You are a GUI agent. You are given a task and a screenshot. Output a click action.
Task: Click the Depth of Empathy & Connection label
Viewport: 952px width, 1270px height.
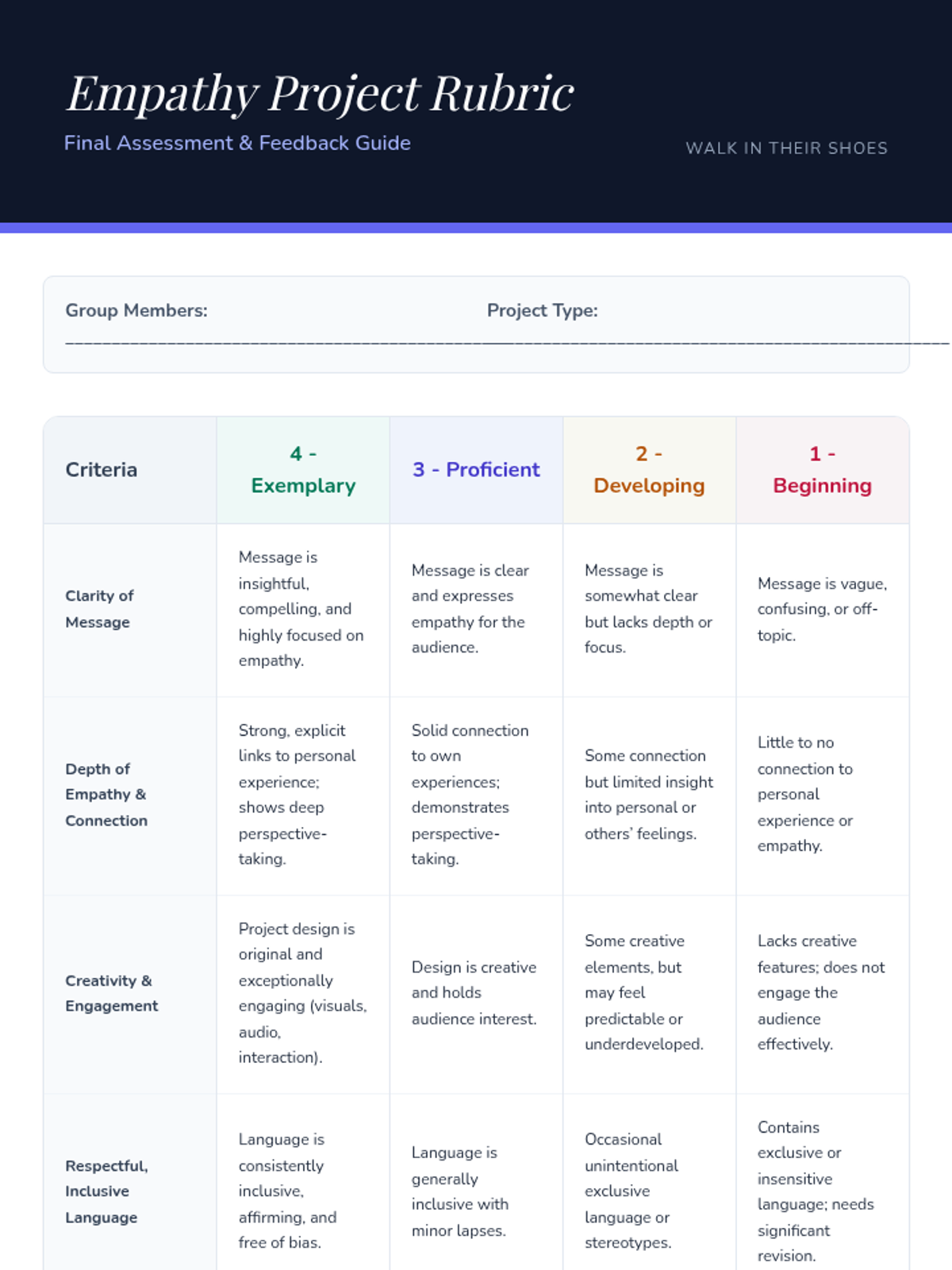tap(106, 795)
